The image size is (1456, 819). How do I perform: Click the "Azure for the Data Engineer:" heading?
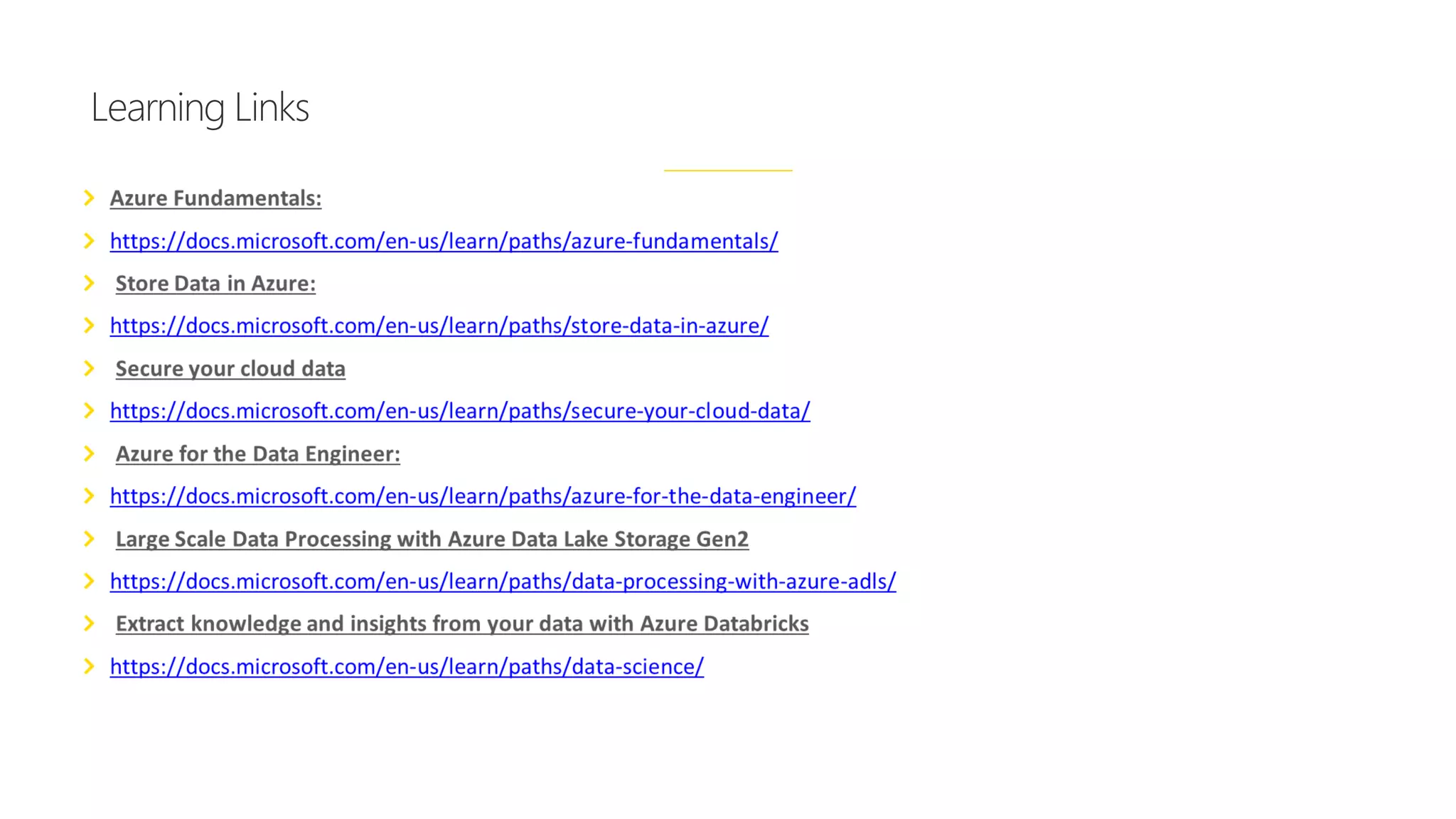click(257, 454)
